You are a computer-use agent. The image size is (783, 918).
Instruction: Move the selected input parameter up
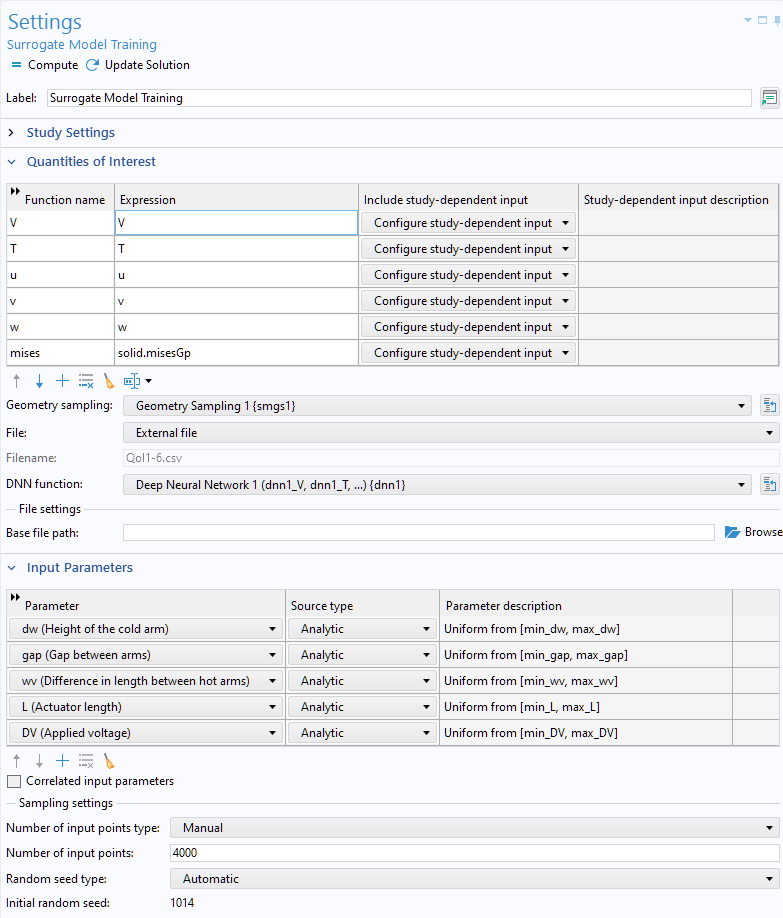pos(16,761)
